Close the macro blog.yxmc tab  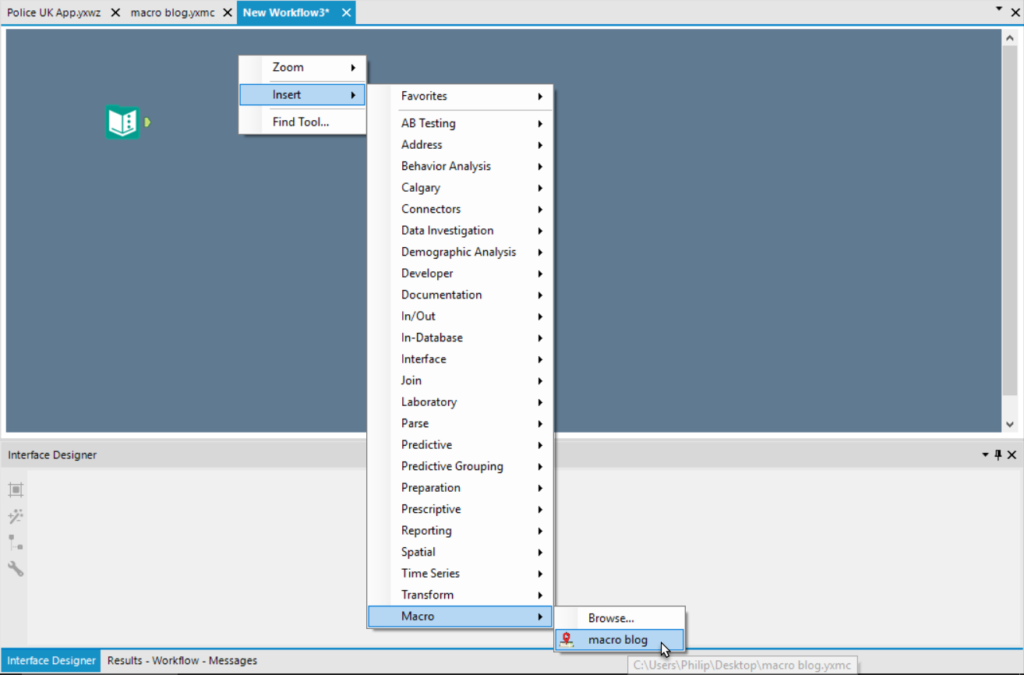tap(227, 12)
